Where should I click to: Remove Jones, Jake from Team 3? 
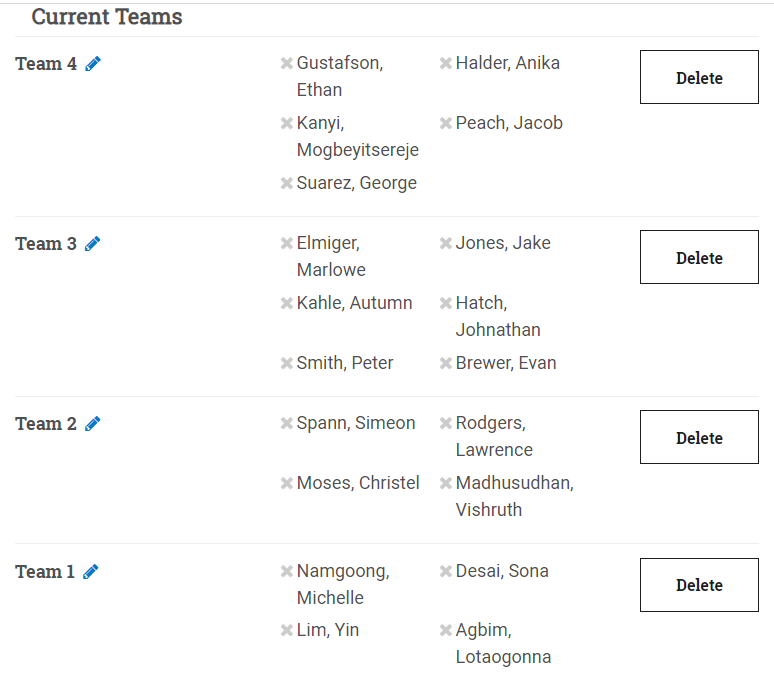[x=446, y=244]
